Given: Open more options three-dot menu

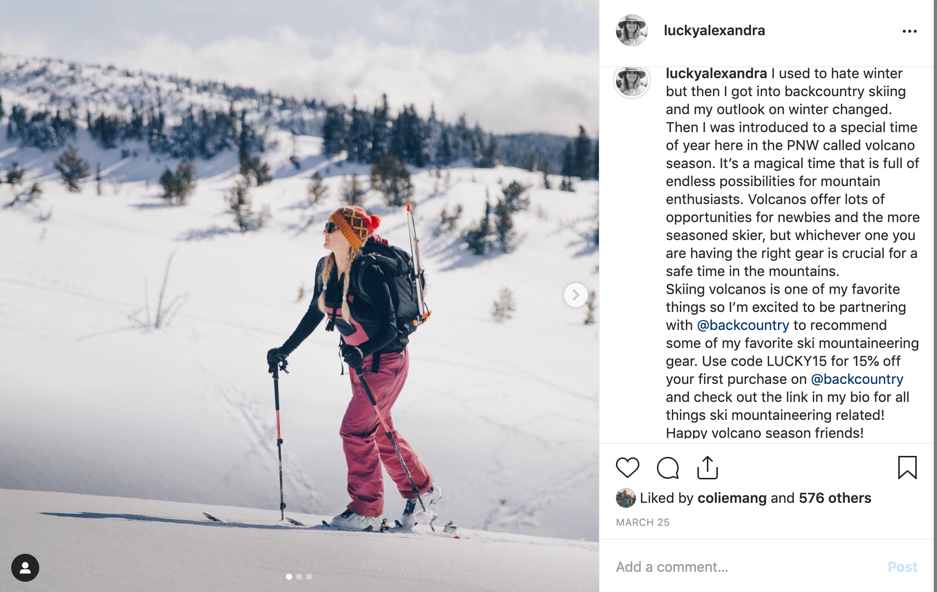Looking at the screenshot, I should (x=910, y=31).
